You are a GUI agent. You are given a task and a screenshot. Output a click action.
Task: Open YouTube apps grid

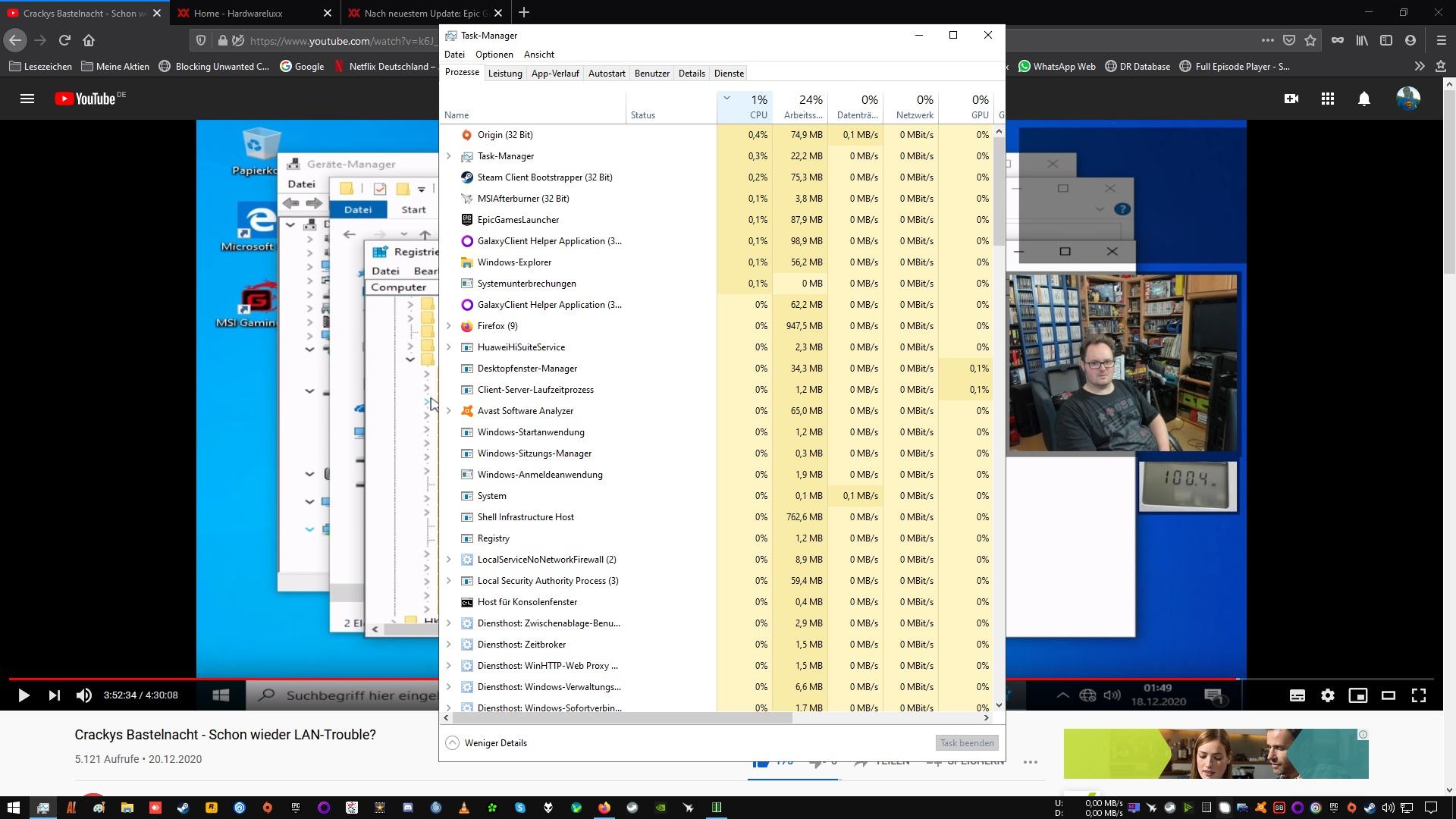(x=1328, y=99)
